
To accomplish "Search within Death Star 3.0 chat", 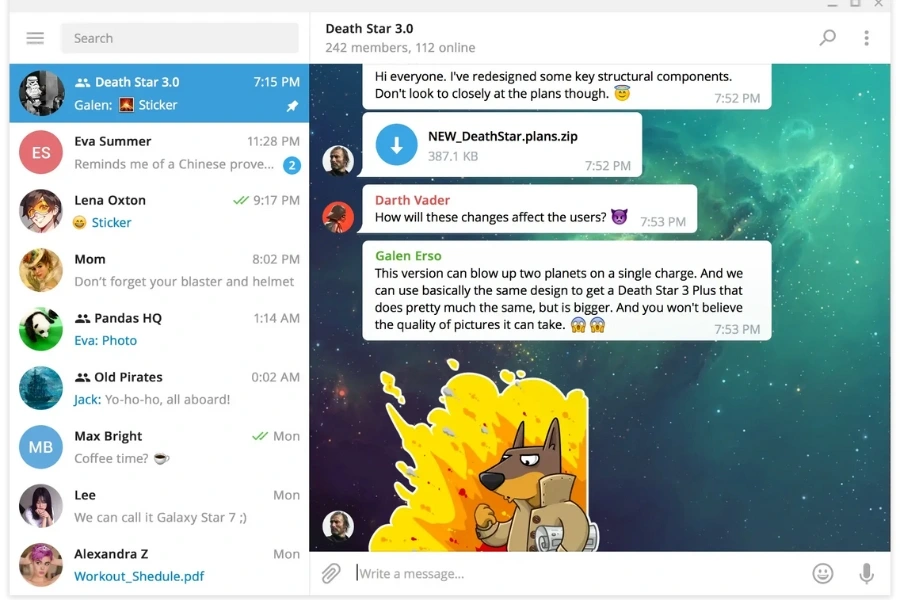I will 827,38.
